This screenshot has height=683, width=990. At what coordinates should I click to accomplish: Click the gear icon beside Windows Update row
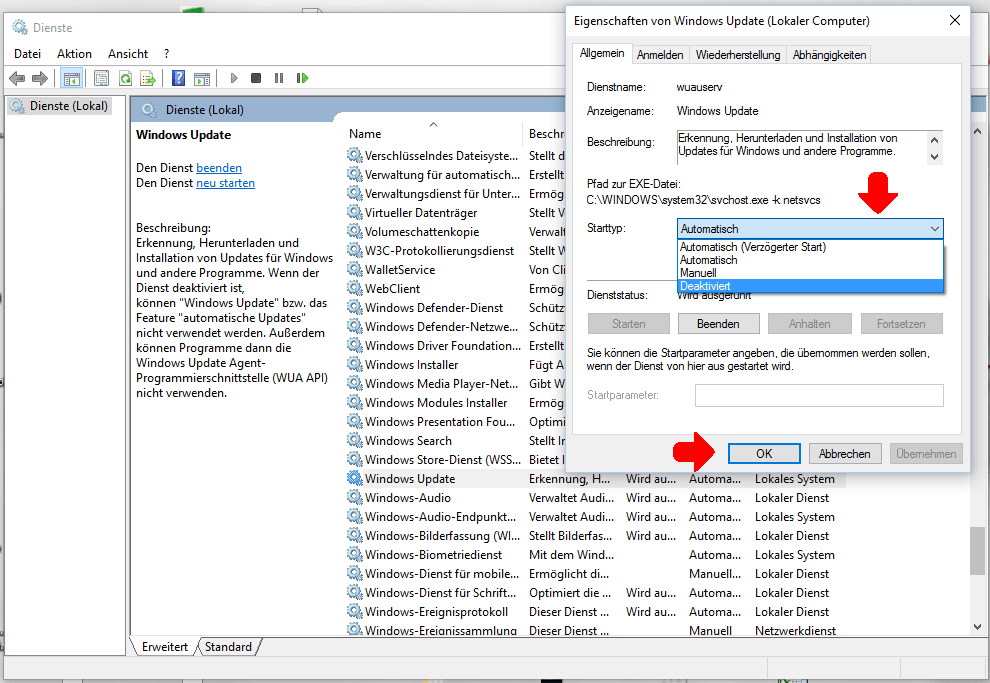coord(354,478)
